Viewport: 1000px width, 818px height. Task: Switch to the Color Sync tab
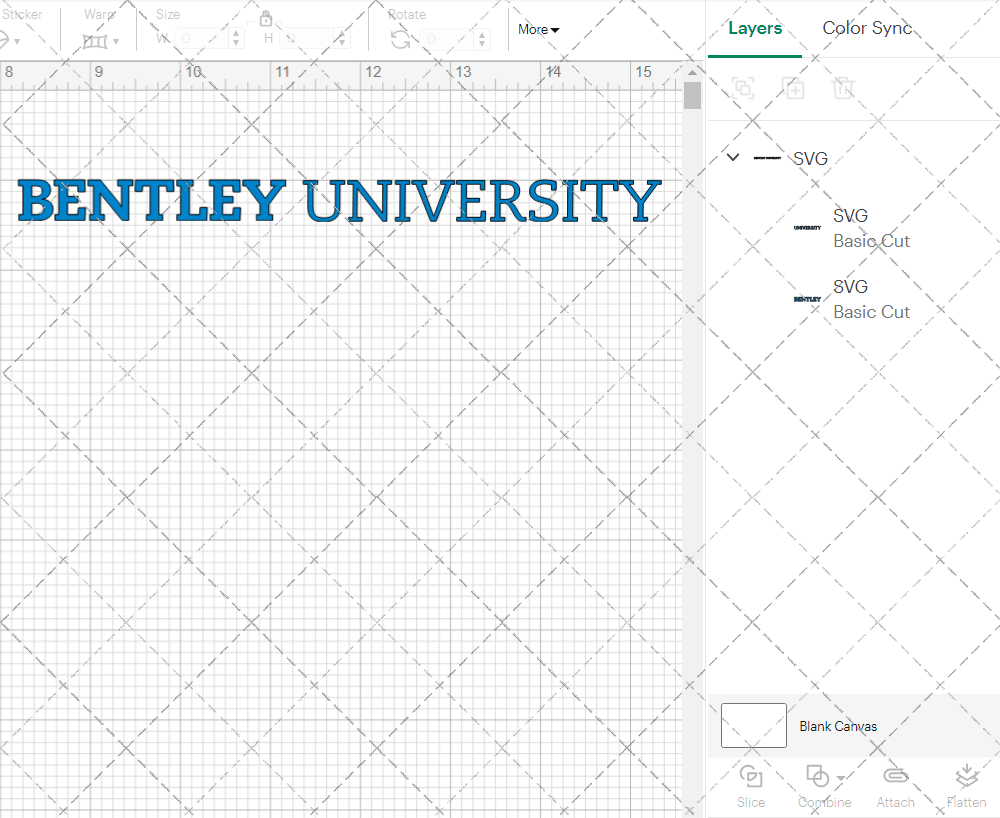pos(867,28)
